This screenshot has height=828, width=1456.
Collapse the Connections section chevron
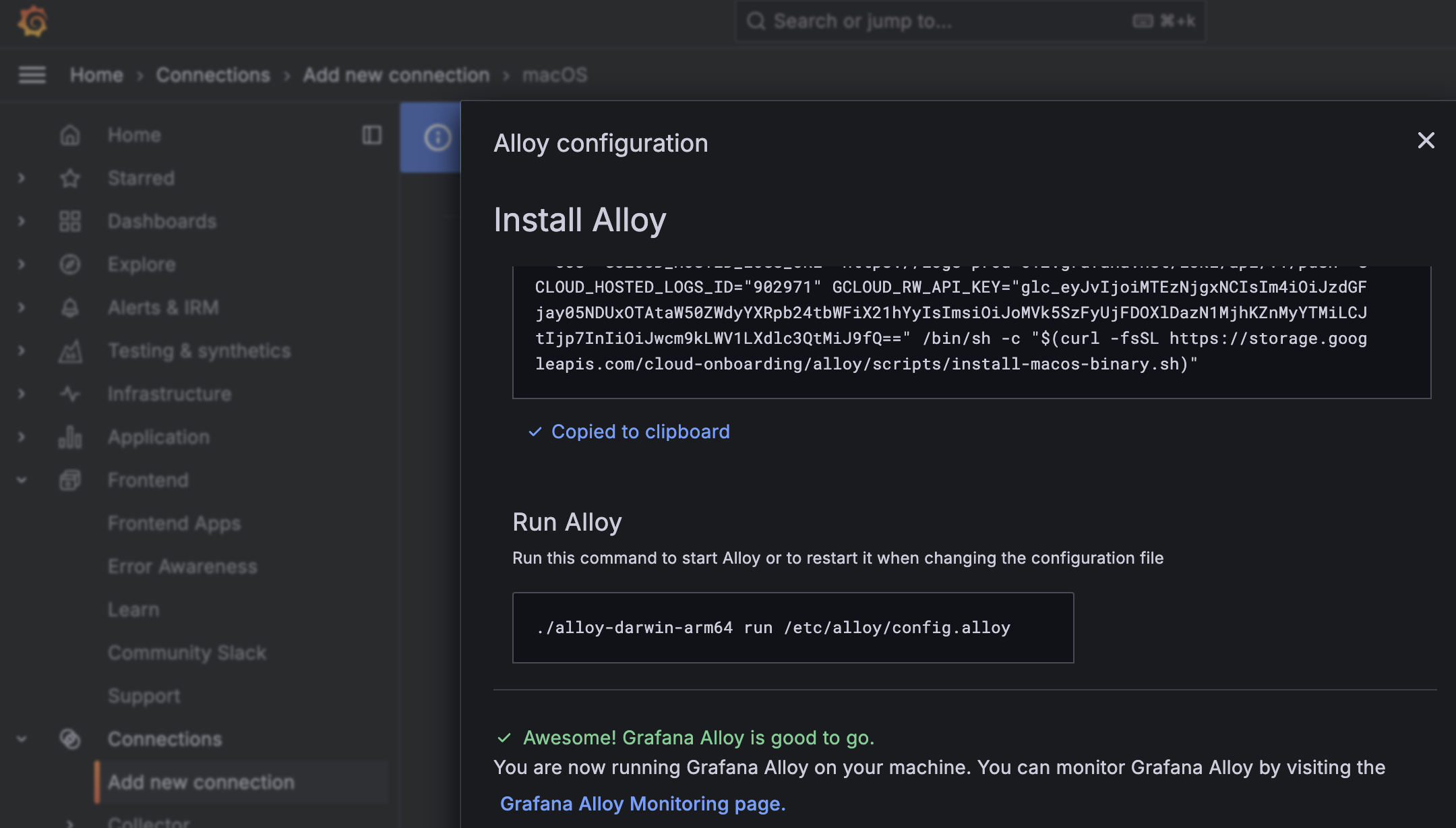pos(22,739)
